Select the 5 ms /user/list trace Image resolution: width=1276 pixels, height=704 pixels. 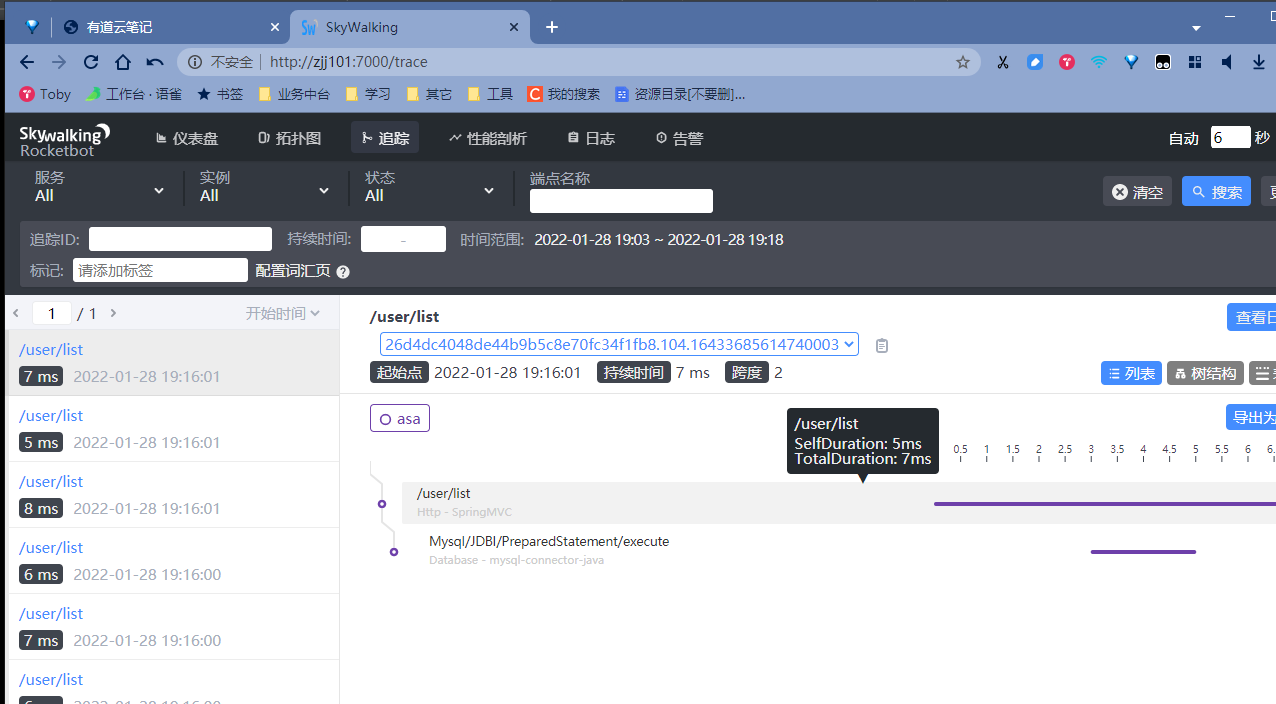(x=174, y=429)
